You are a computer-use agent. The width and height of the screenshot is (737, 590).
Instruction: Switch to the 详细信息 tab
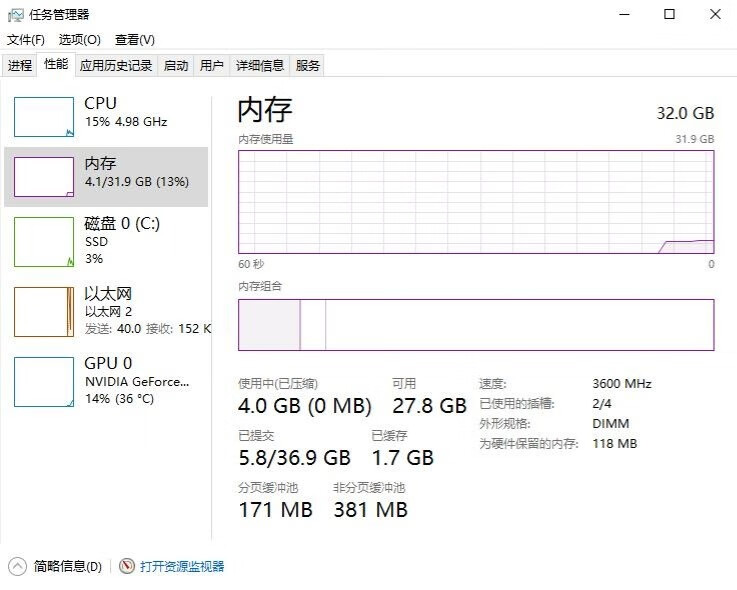260,66
